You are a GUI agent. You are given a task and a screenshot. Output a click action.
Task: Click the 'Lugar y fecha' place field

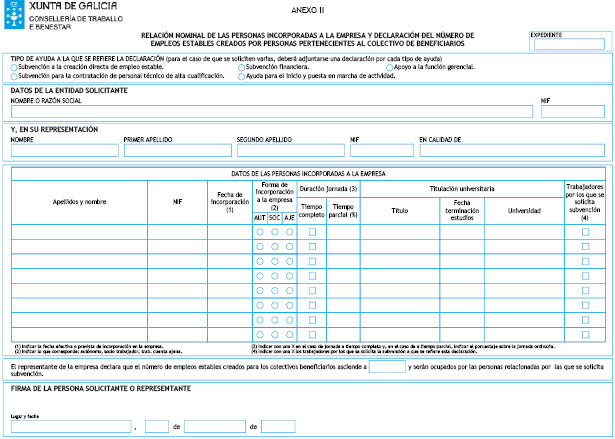tap(70, 427)
